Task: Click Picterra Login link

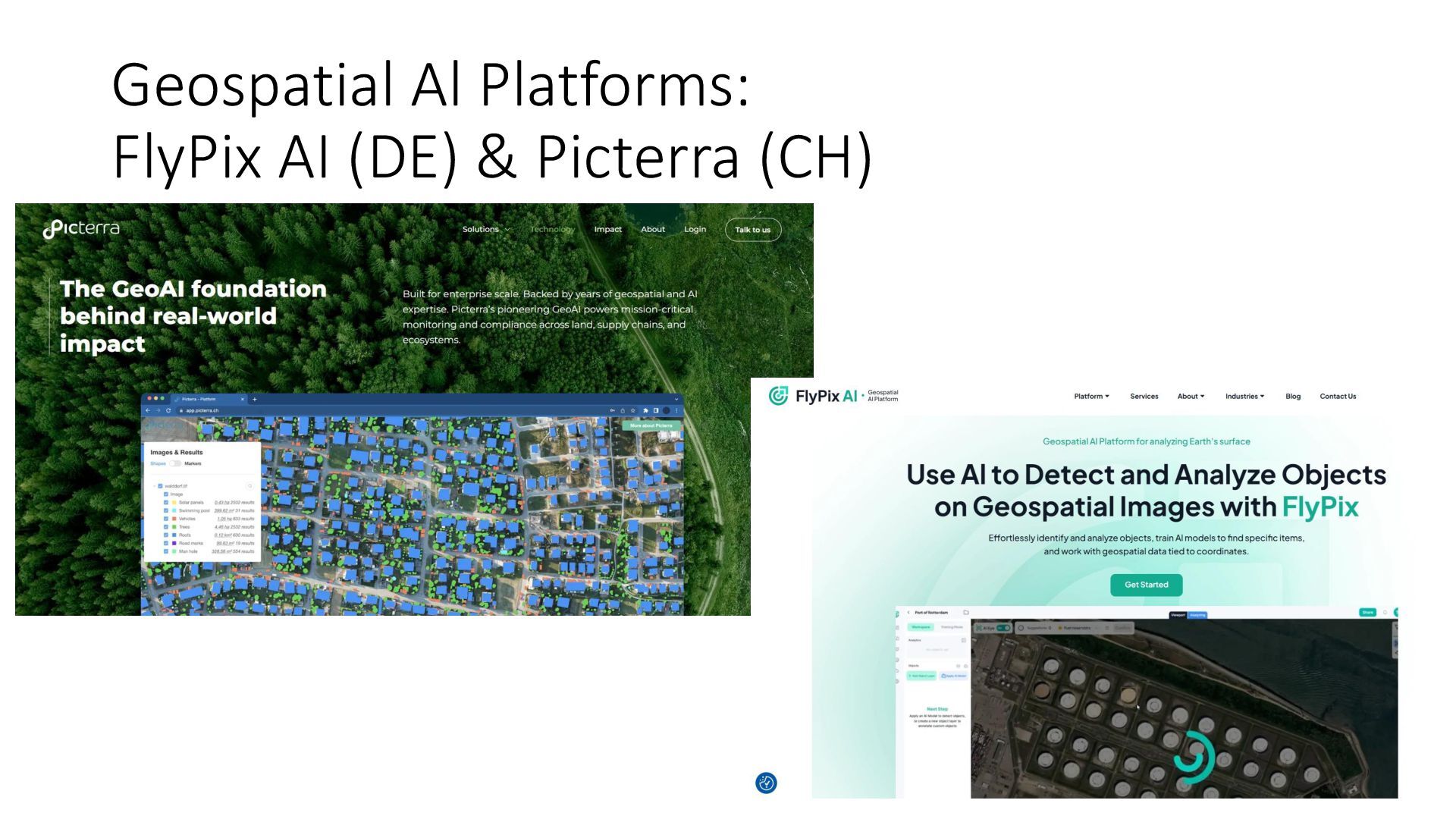Action: 695,229
